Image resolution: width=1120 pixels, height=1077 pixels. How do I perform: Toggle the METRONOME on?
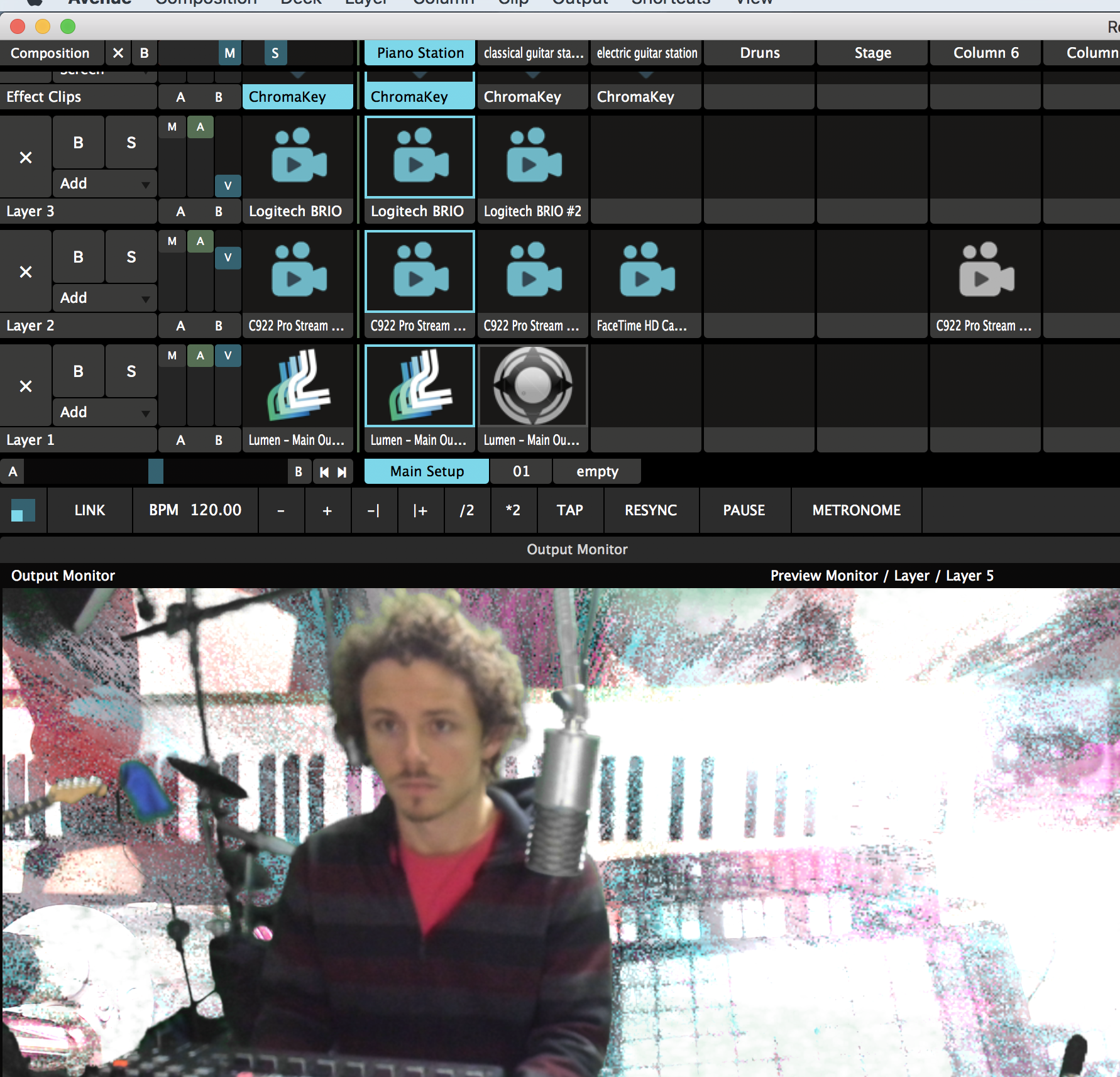856,510
